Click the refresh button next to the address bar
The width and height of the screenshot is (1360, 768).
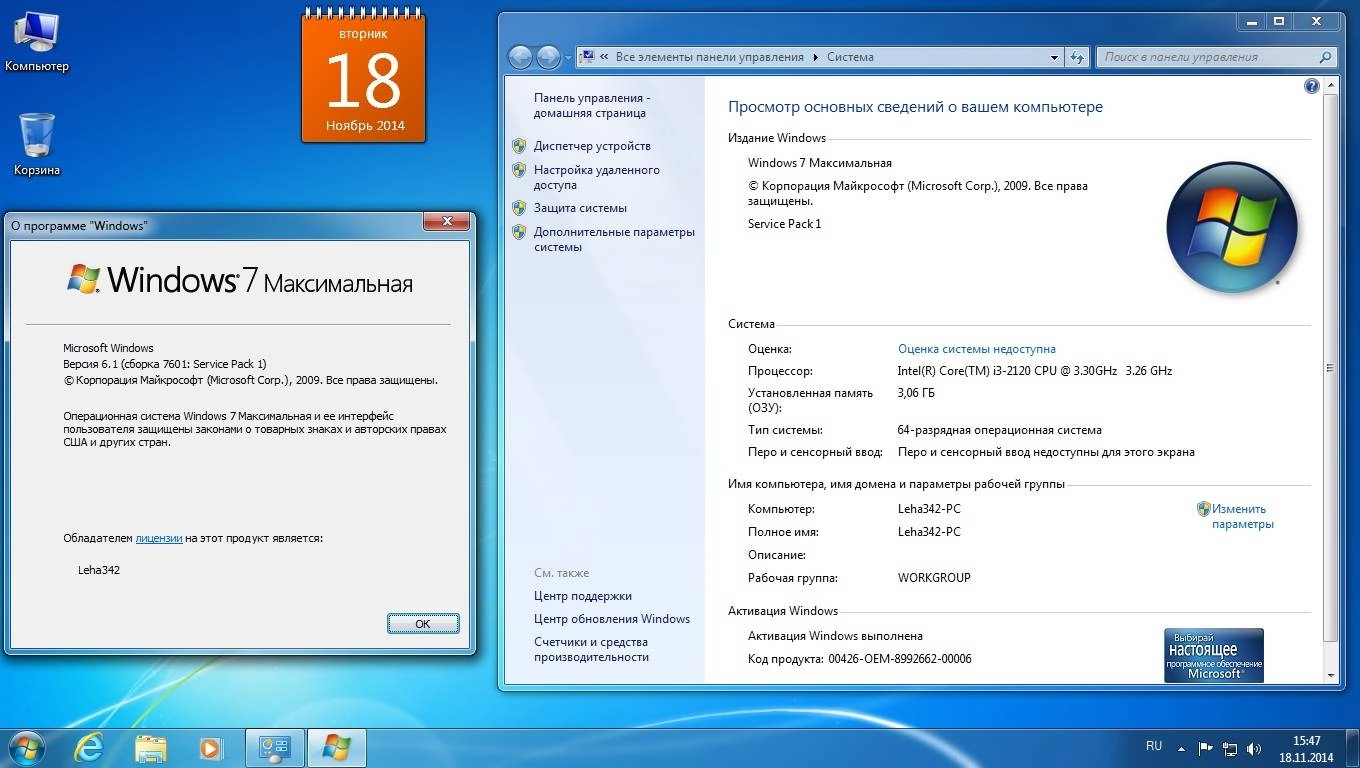coord(1077,57)
